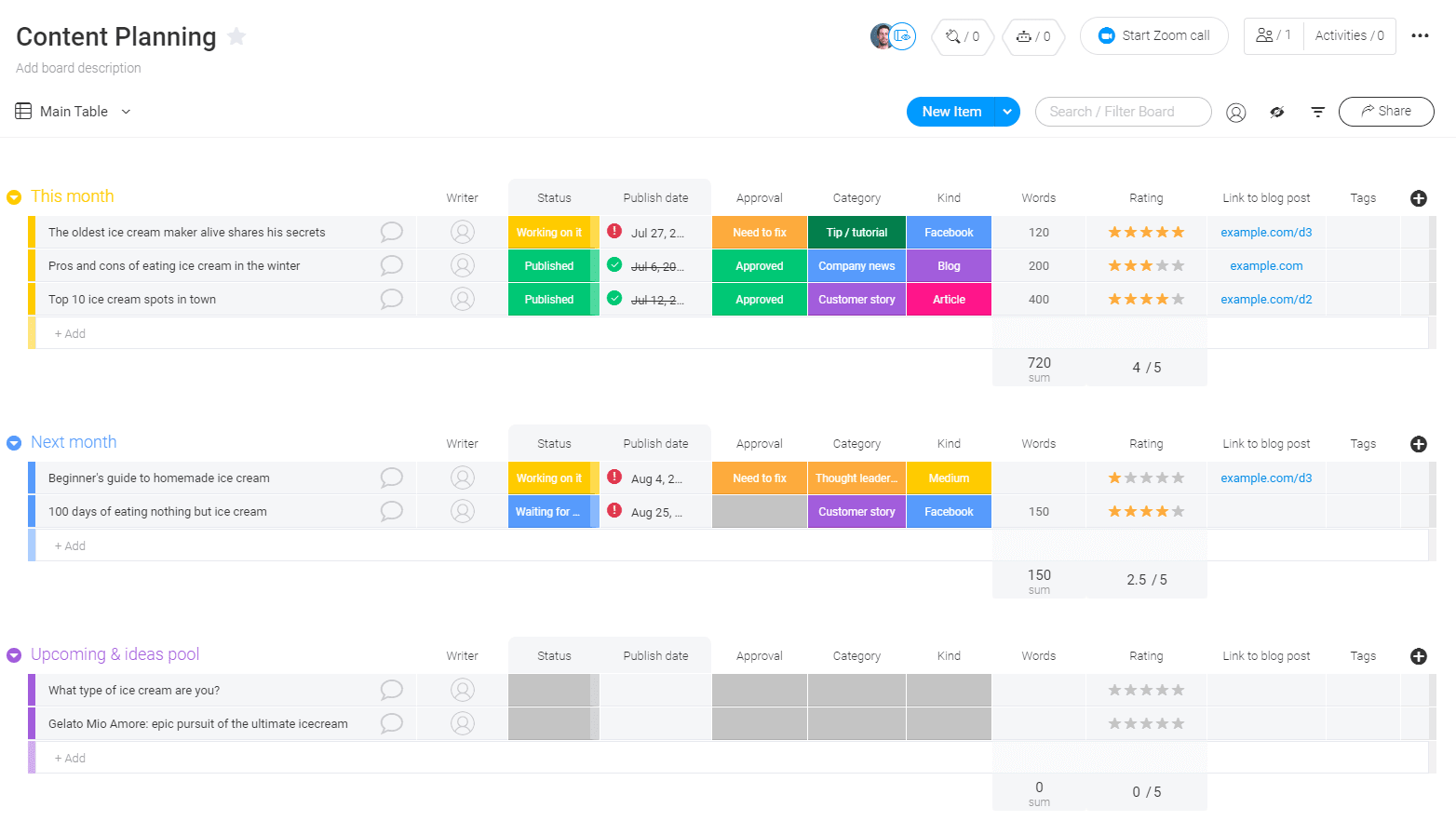The height and width of the screenshot is (821, 1456).
Task: Collapse the "This month" group
Action: 13,196
